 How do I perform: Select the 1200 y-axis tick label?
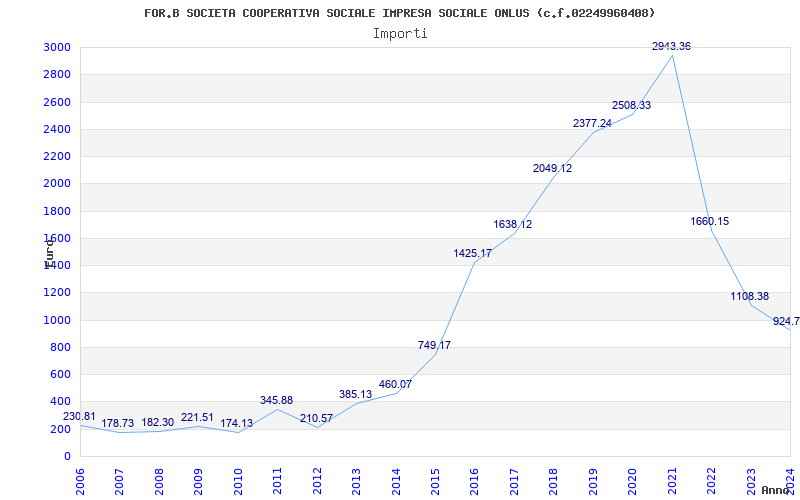(x=59, y=293)
